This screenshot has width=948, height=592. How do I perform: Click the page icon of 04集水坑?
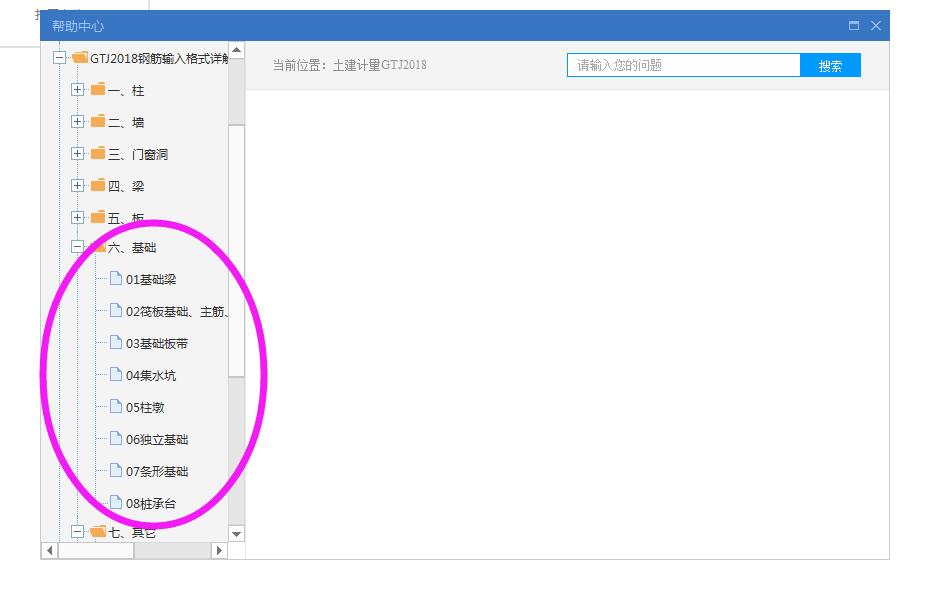(x=116, y=375)
